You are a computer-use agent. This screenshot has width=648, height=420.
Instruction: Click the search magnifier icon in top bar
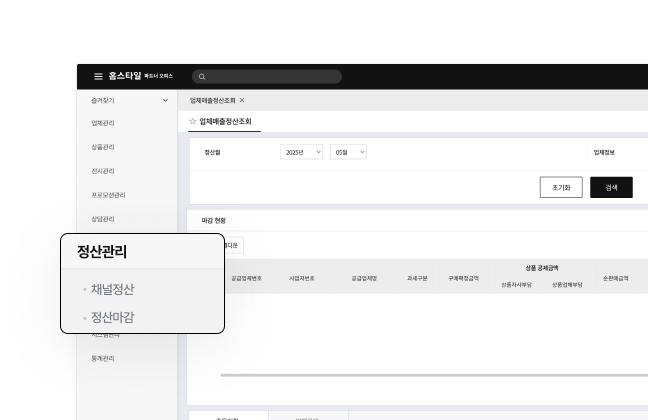pos(201,77)
